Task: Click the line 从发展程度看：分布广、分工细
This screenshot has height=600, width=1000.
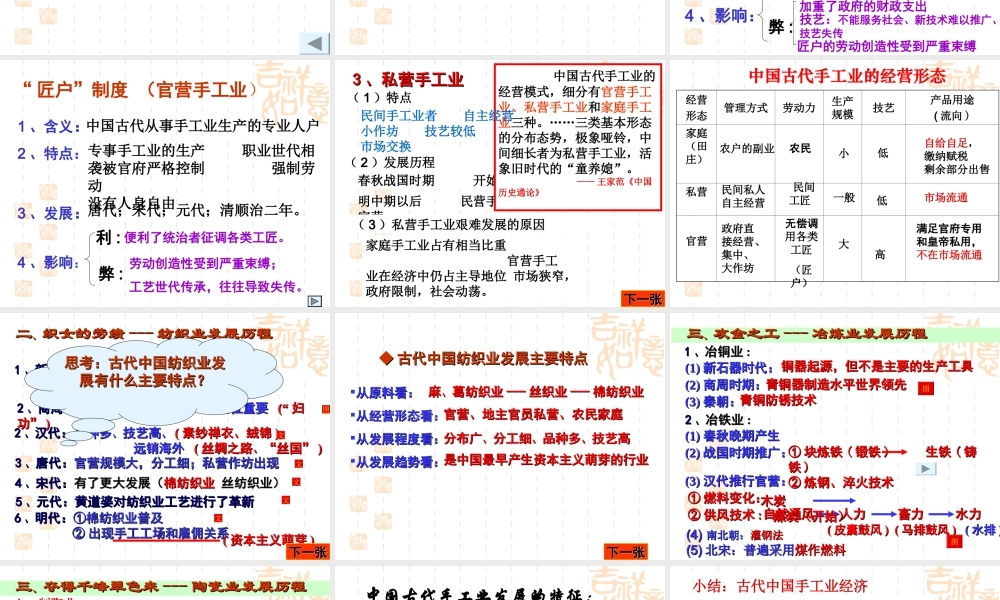Action: (x=490, y=439)
